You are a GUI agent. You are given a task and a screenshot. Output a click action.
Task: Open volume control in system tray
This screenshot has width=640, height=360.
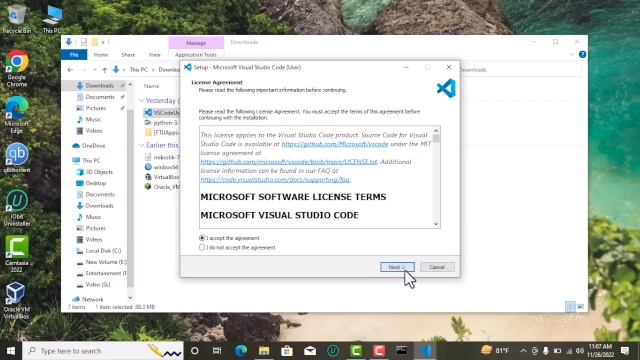tap(580, 351)
